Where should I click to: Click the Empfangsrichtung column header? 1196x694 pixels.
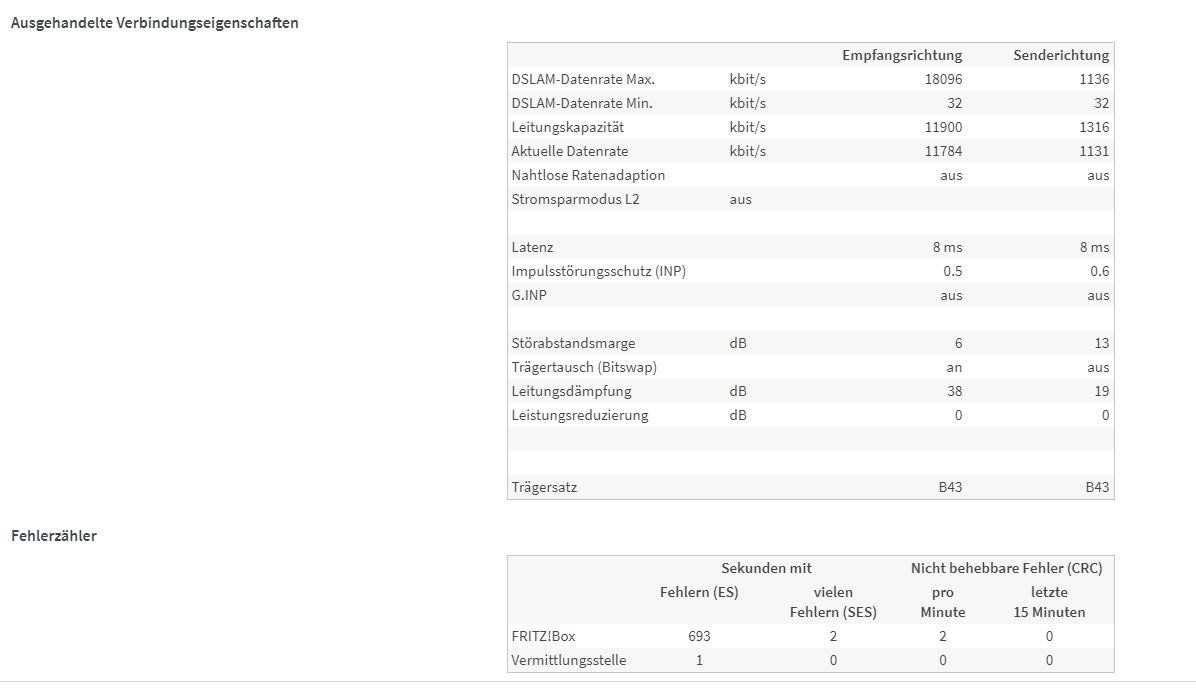902,55
